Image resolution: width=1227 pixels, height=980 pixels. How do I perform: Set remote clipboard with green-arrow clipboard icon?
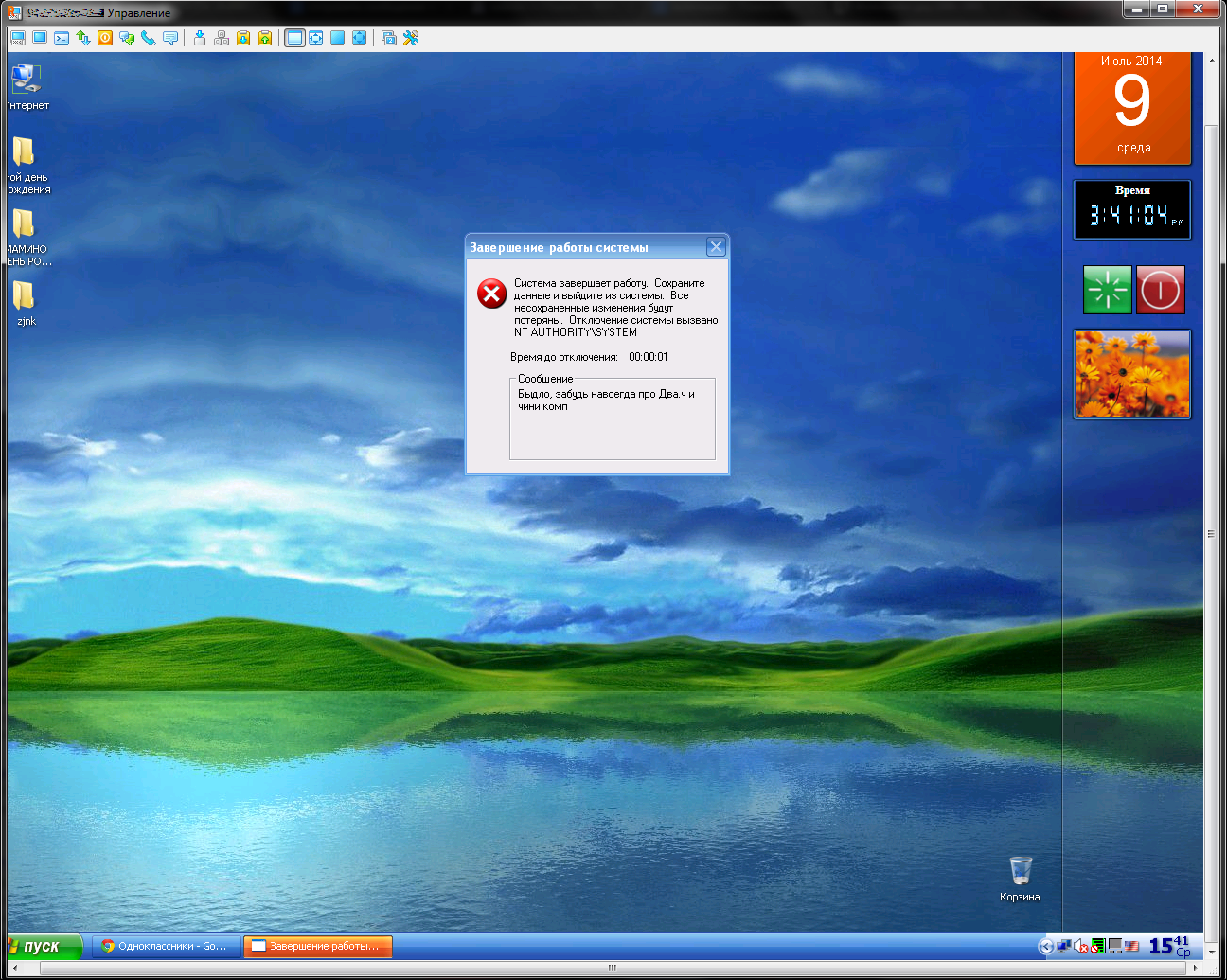[x=265, y=38]
